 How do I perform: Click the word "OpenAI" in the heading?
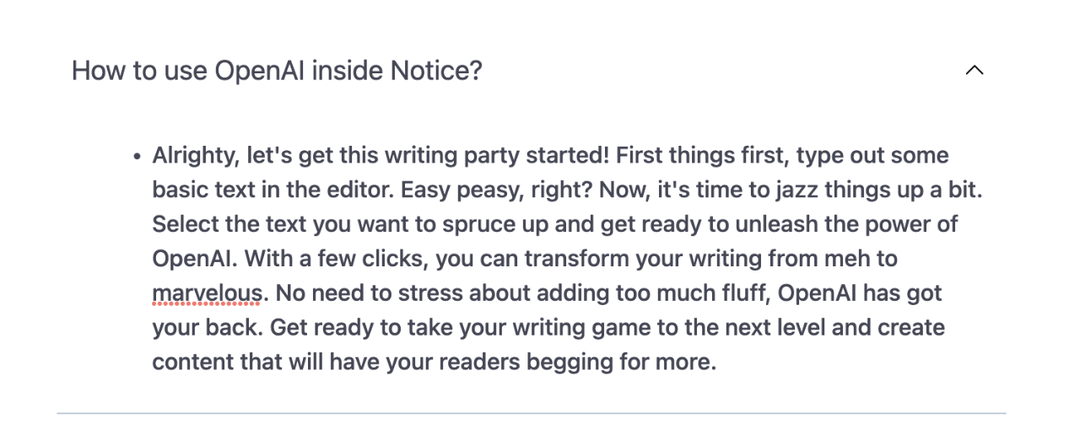click(260, 71)
